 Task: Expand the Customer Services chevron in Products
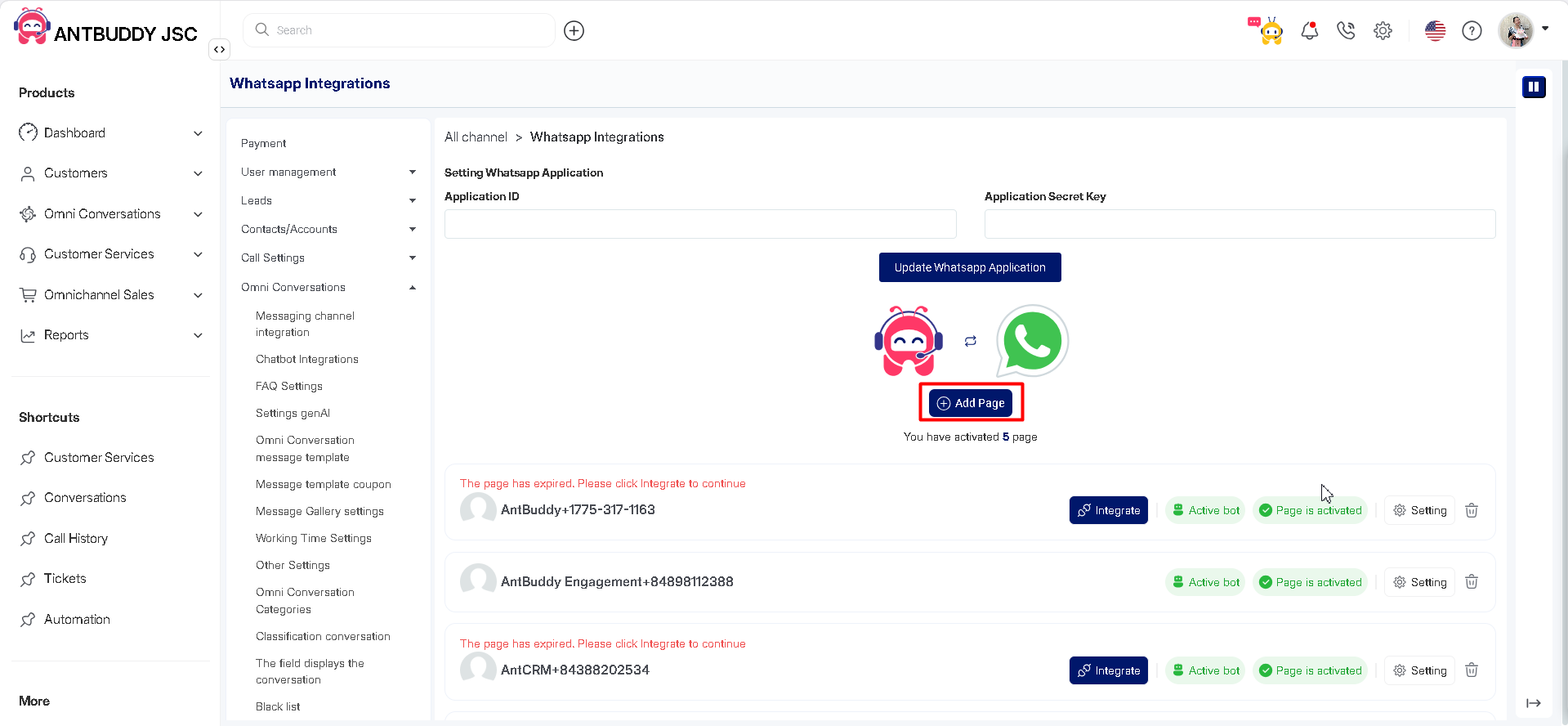(x=198, y=254)
